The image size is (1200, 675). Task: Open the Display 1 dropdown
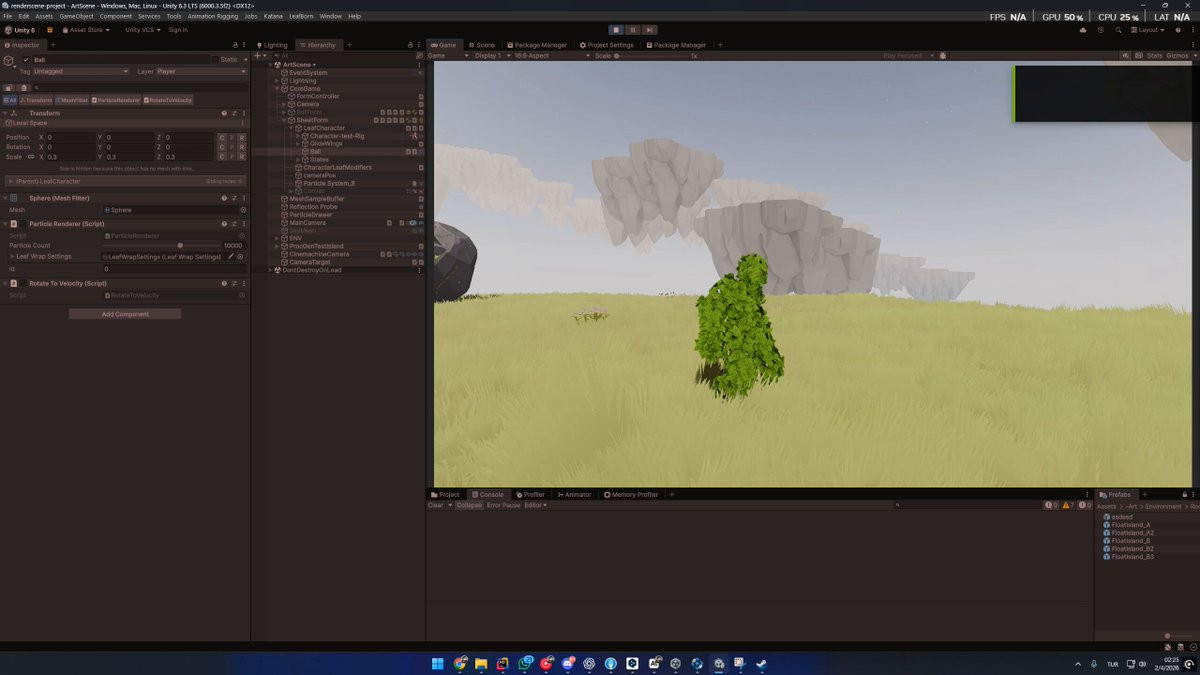(x=491, y=56)
